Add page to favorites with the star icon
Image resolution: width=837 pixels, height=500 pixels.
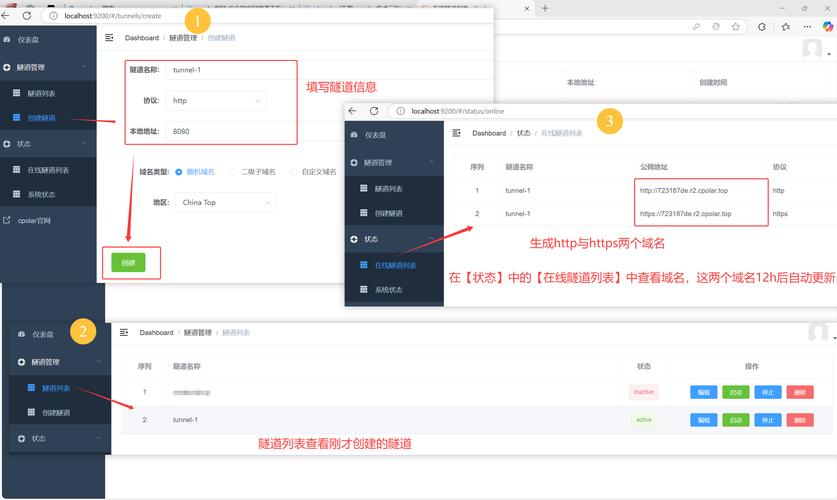pyautogui.click(x=736, y=27)
